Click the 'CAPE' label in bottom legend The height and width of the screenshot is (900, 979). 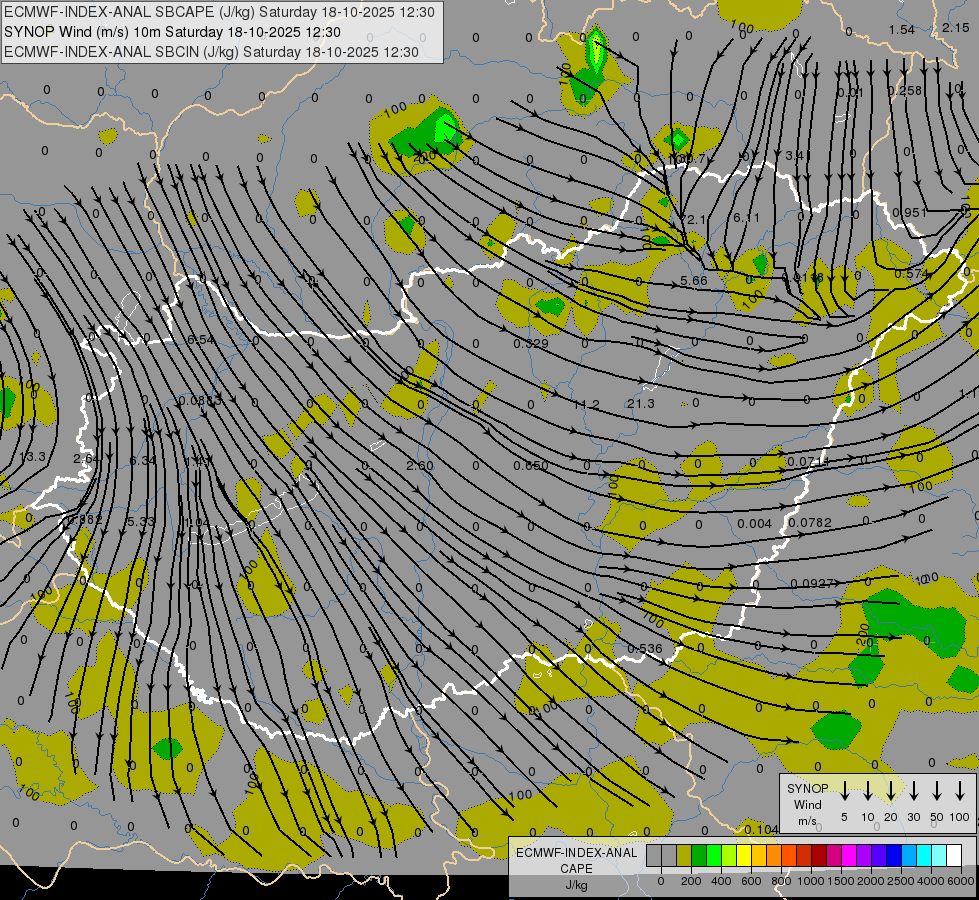(576, 869)
